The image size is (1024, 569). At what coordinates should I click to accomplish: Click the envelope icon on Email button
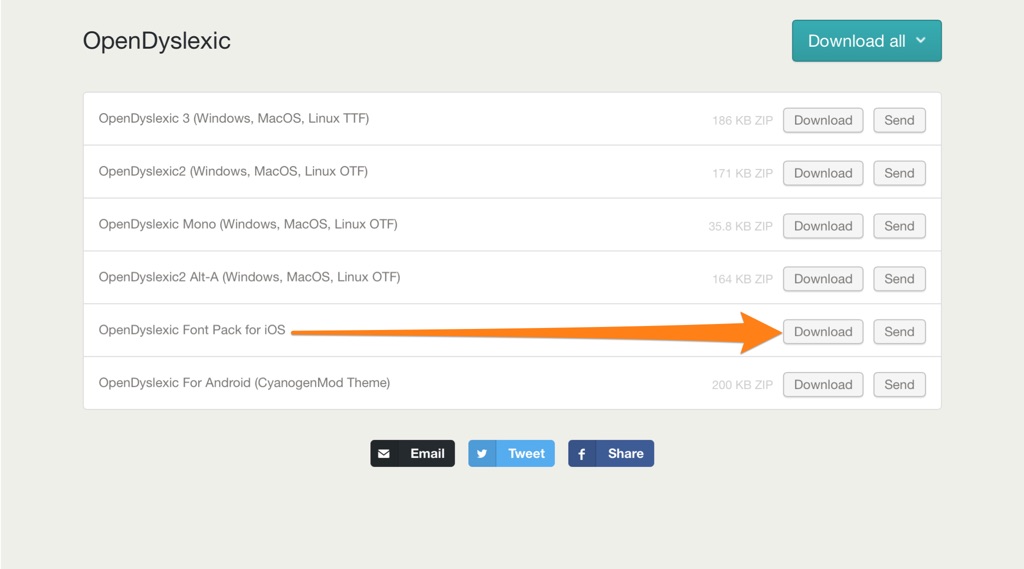[384, 454]
